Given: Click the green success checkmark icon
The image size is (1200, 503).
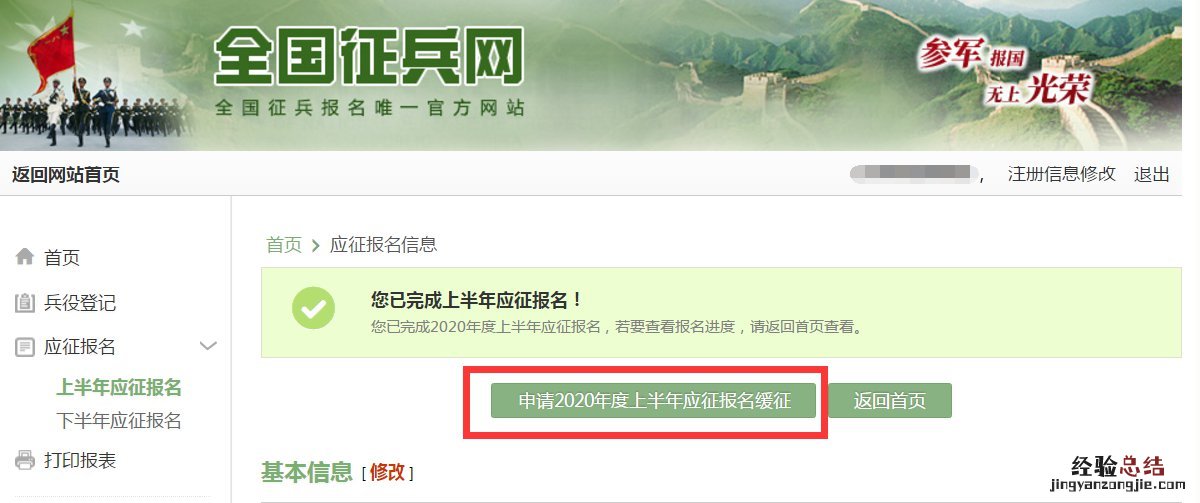Looking at the screenshot, I should [x=313, y=309].
